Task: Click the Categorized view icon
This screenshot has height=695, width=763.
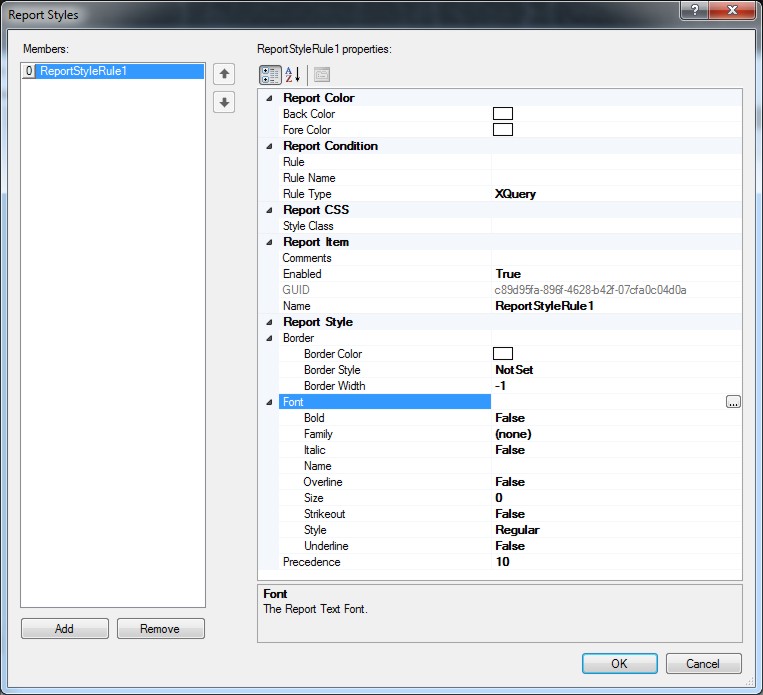Action: tap(270, 75)
